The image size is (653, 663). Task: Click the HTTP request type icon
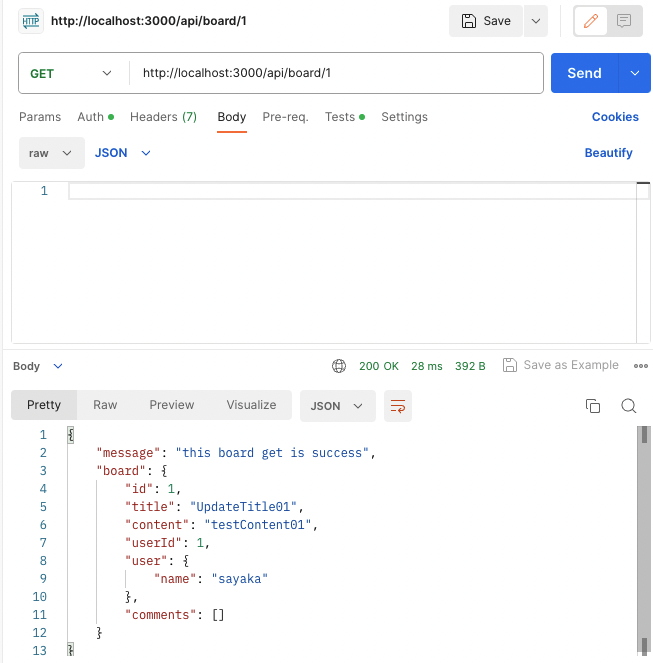point(31,21)
